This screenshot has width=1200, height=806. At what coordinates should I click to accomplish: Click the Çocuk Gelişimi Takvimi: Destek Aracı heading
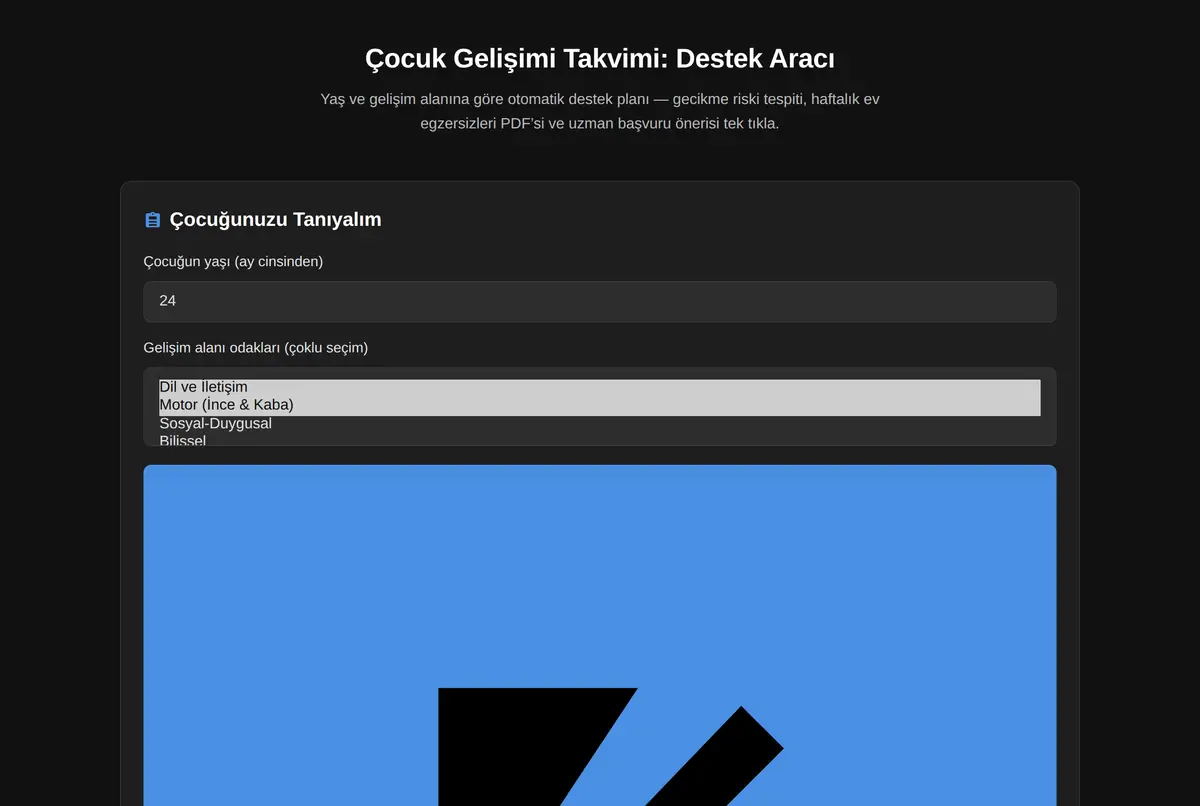coord(600,59)
